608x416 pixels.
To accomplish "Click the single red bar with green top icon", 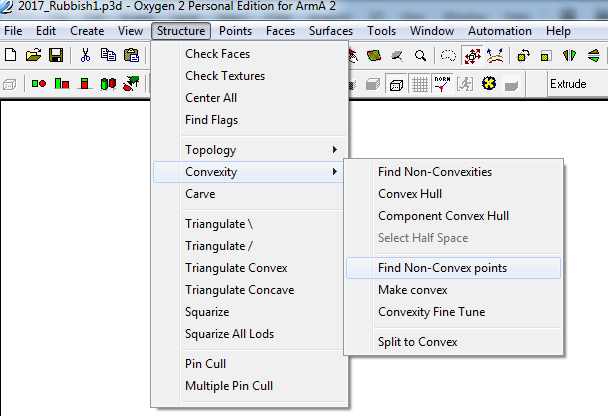I will [x=85, y=83].
